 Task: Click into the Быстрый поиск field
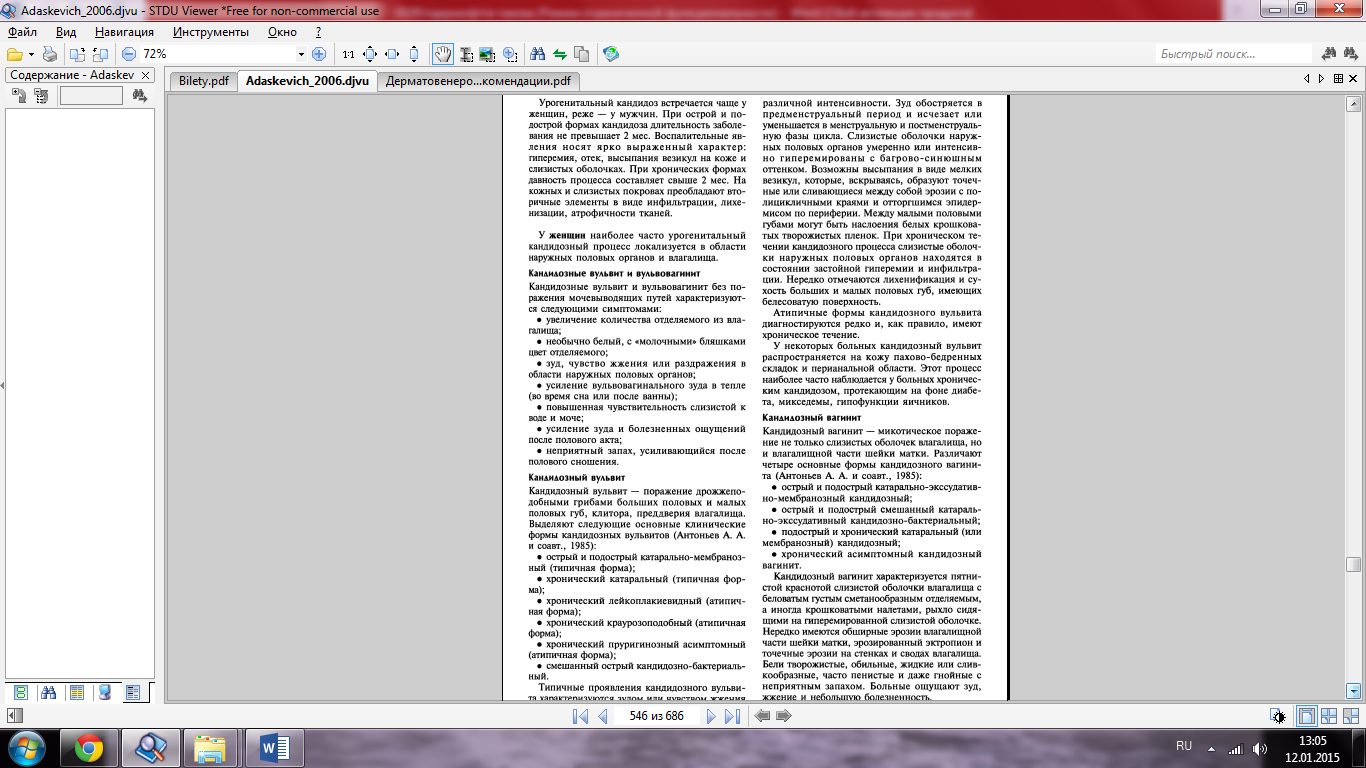click(1234, 54)
